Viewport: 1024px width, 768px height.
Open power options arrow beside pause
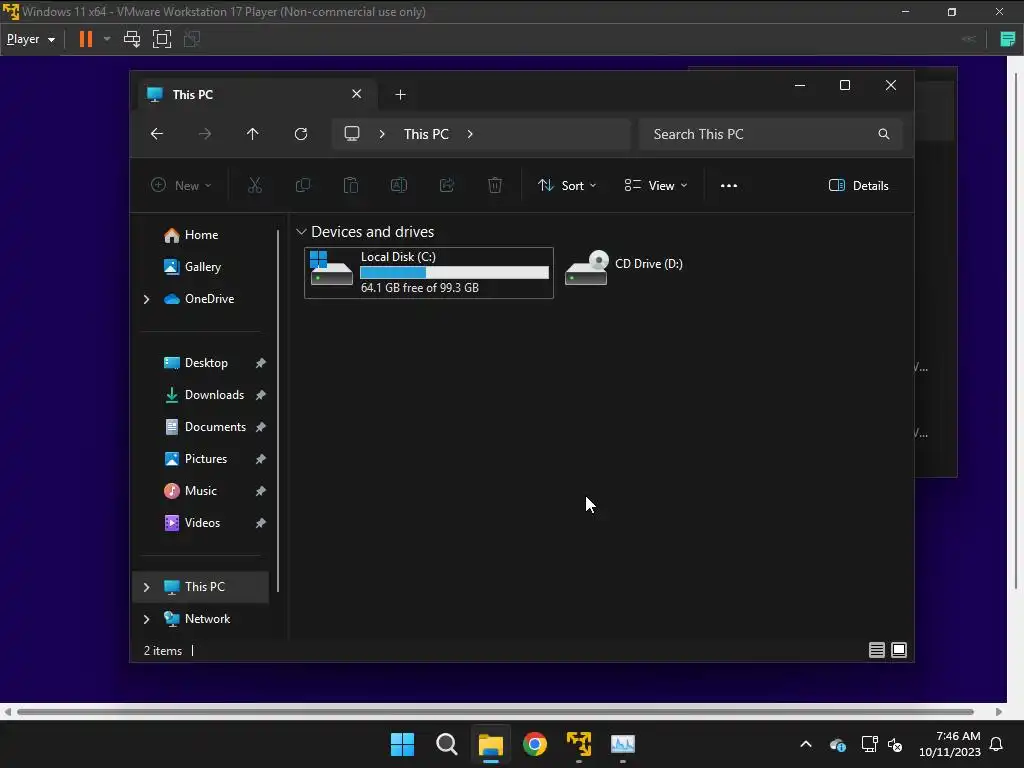click(x=107, y=39)
